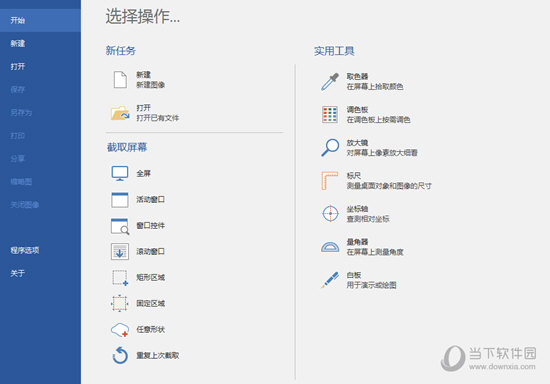Click the 测量桌面对象和图像的尺寸 description
The image size is (550, 384).
point(389,186)
